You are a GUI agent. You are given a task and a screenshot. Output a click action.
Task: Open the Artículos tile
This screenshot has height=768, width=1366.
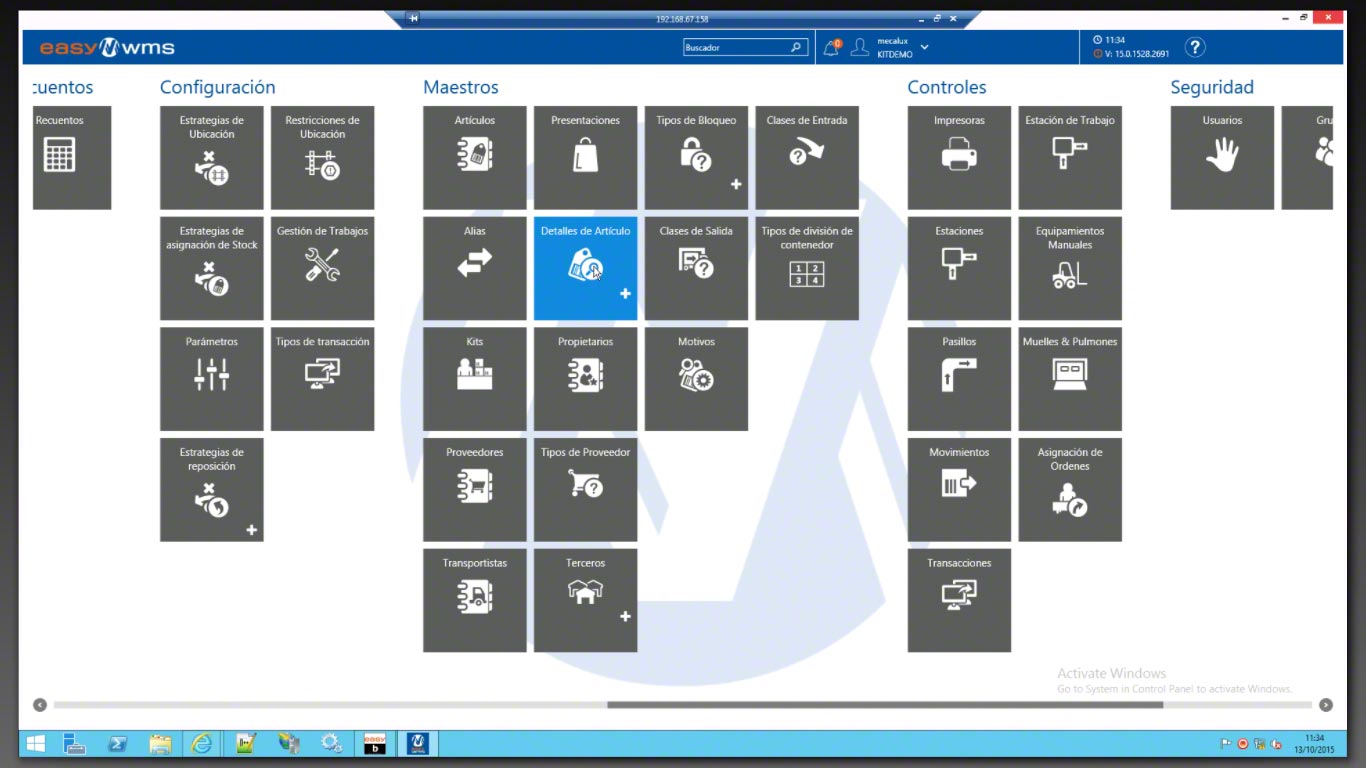click(x=475, y=158)
